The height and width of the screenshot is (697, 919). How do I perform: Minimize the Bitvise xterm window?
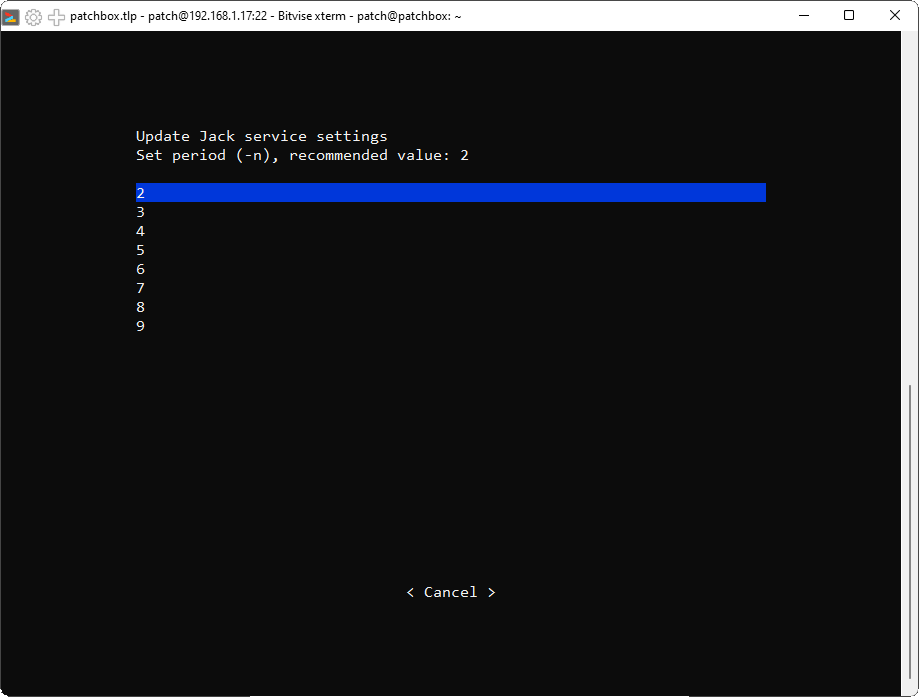[804, 16]
